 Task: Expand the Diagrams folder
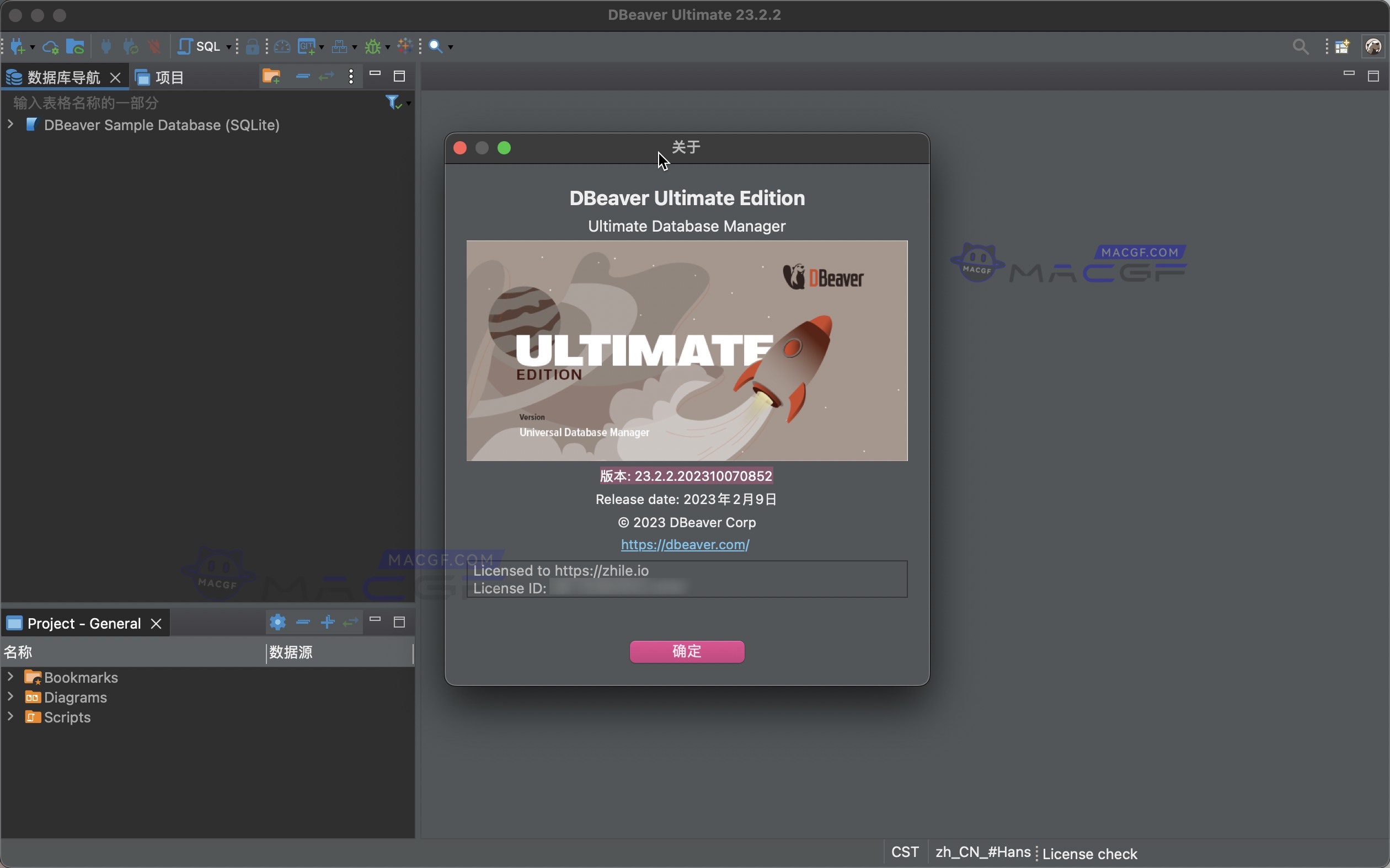[9, 697]
